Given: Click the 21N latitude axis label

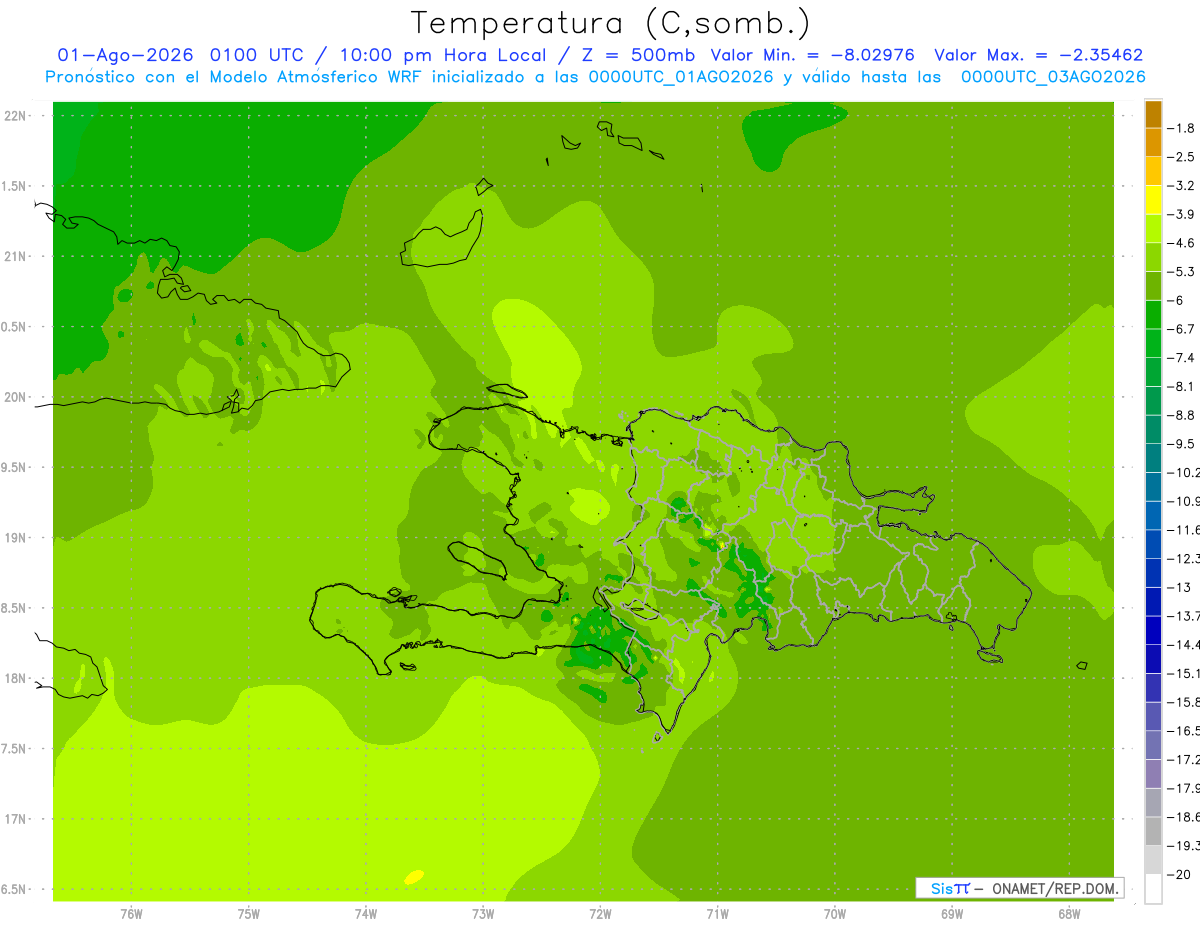Looking at the screenshot, I should click(x=15, y=256).
